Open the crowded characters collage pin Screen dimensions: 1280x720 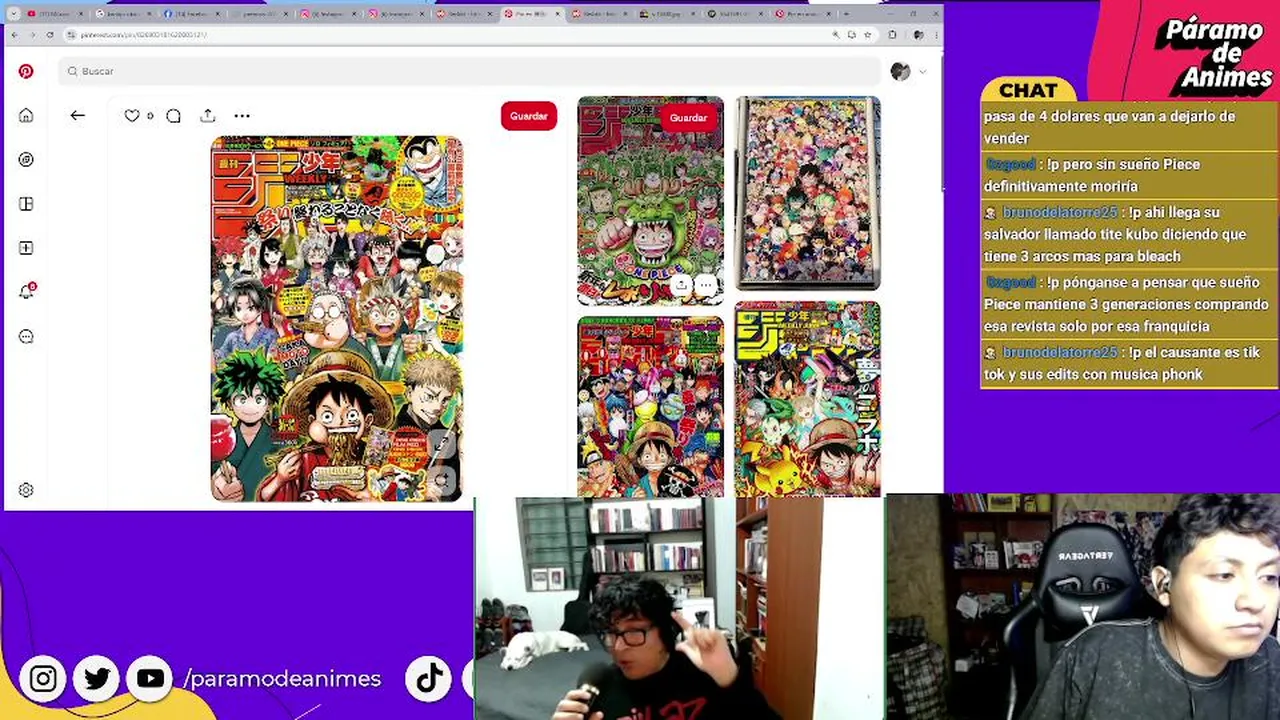[x=808, y=193]
